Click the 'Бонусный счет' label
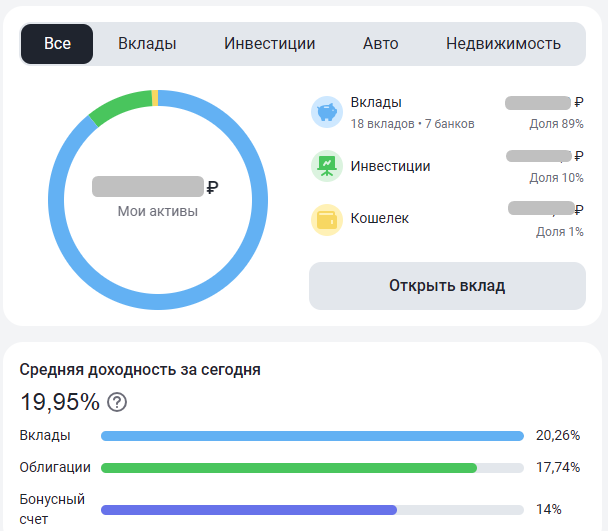 (52, 509)
